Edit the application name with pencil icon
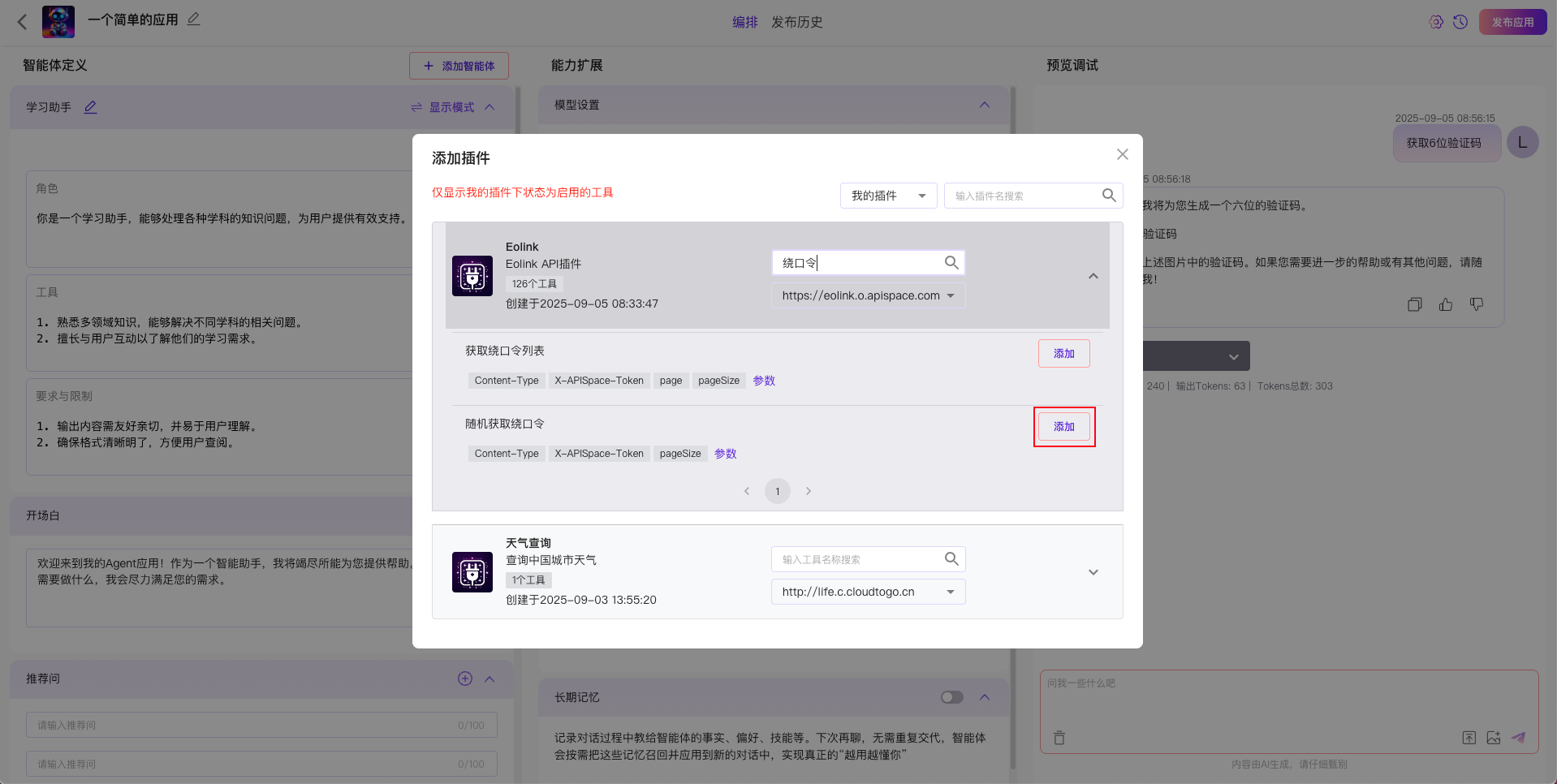The height and width of the screenshot is (784, 1557). coord(193,19)
